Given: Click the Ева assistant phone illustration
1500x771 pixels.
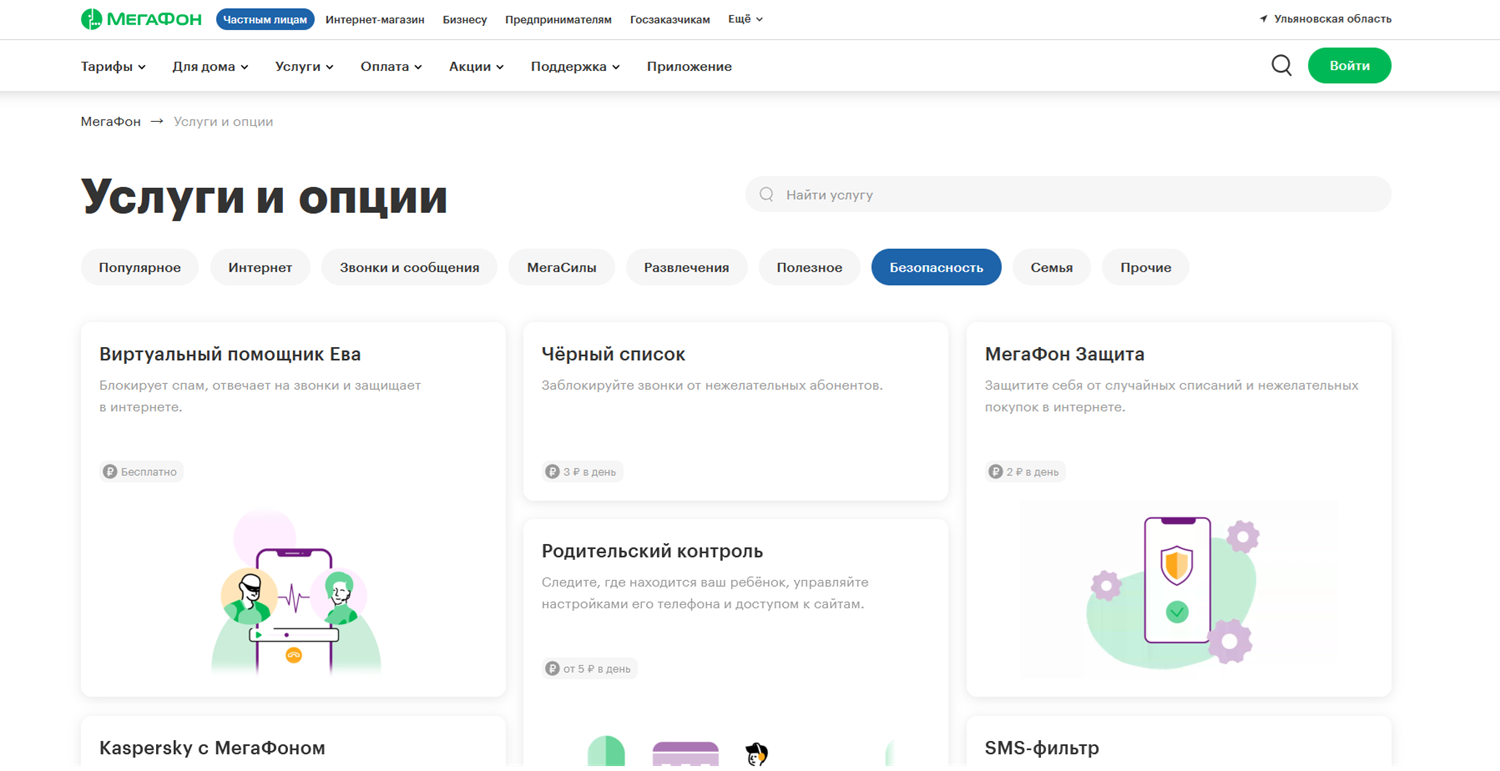Looking at the screenshot, I should 294,594.
